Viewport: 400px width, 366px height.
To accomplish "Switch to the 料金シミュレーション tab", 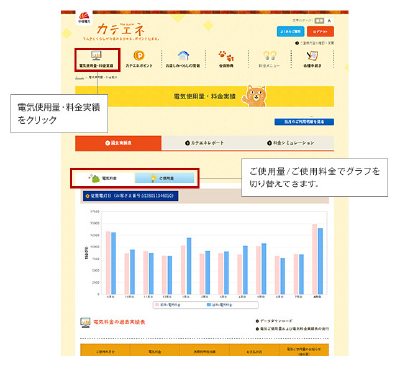I will pyautogui.click(x=290, y=143).
